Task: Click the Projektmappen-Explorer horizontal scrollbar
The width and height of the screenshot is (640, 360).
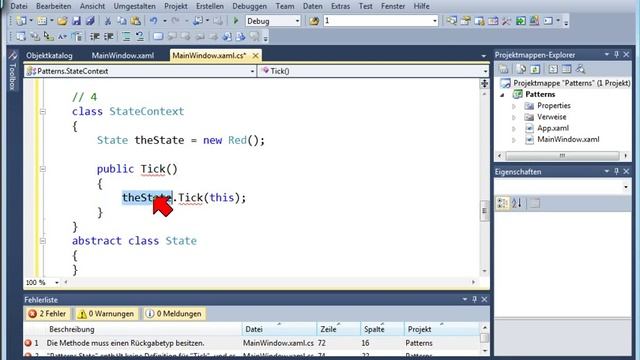Action: click(x=562, y=156)
